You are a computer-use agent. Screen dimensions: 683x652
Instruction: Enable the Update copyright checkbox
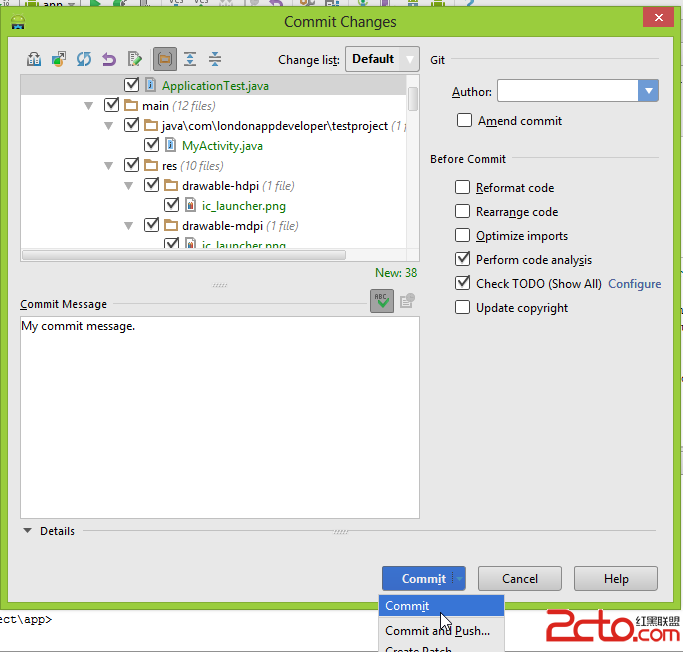462,307
